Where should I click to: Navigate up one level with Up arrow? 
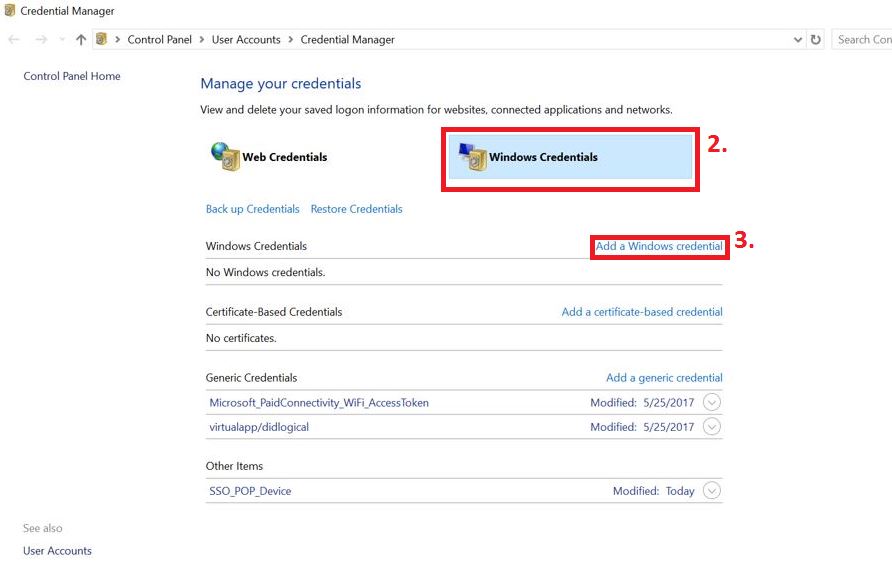[x=81, y=39]
